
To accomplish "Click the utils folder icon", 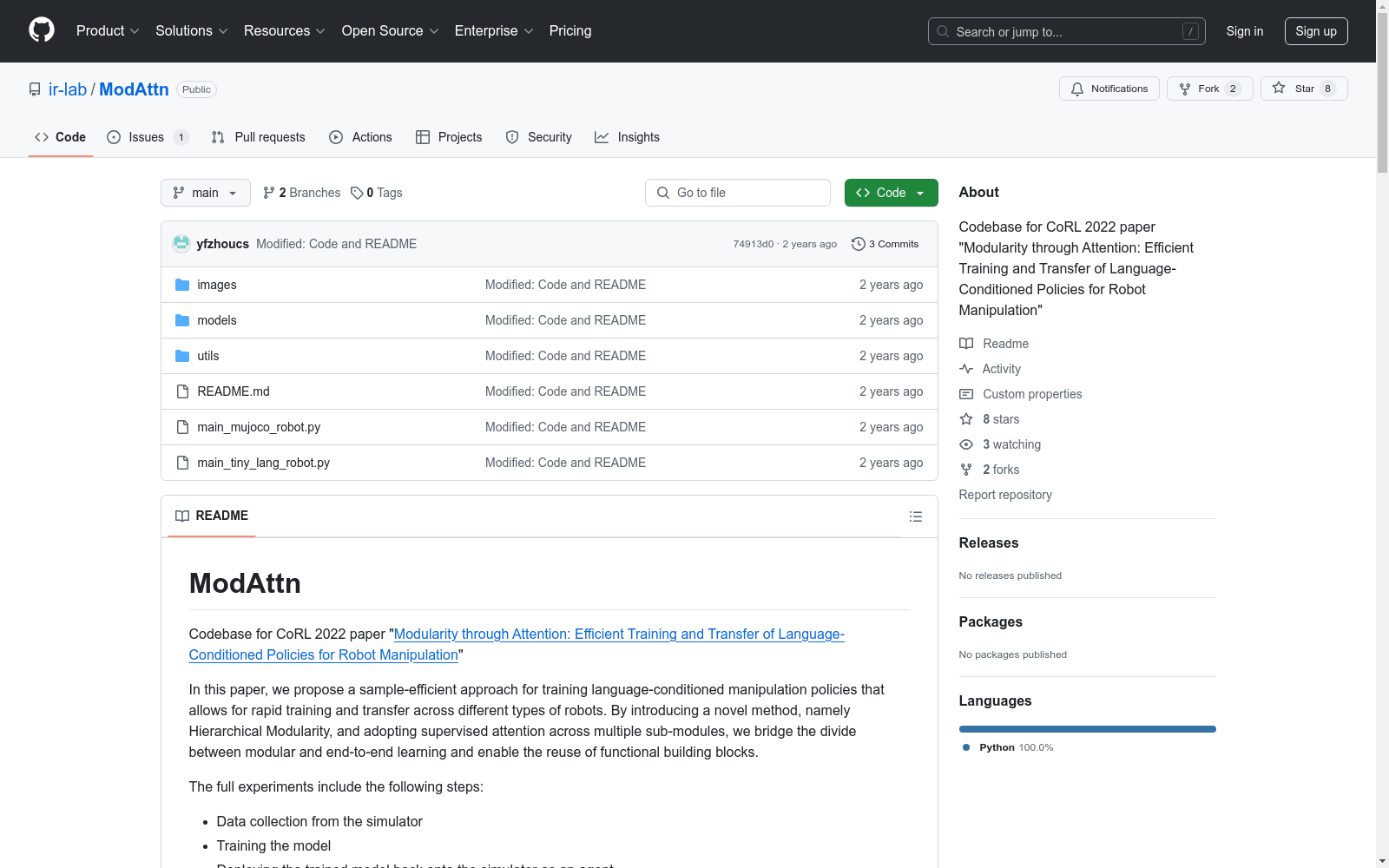I will 182,356.
